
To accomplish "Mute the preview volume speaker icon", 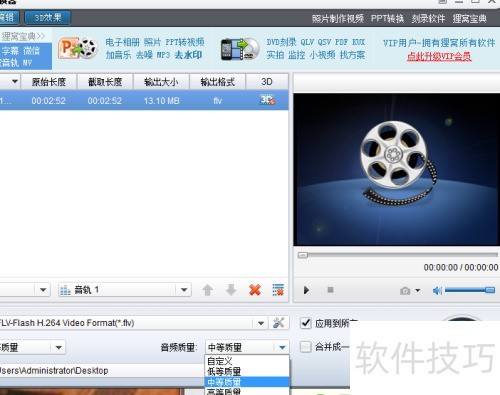I will [x=437, y=291].
